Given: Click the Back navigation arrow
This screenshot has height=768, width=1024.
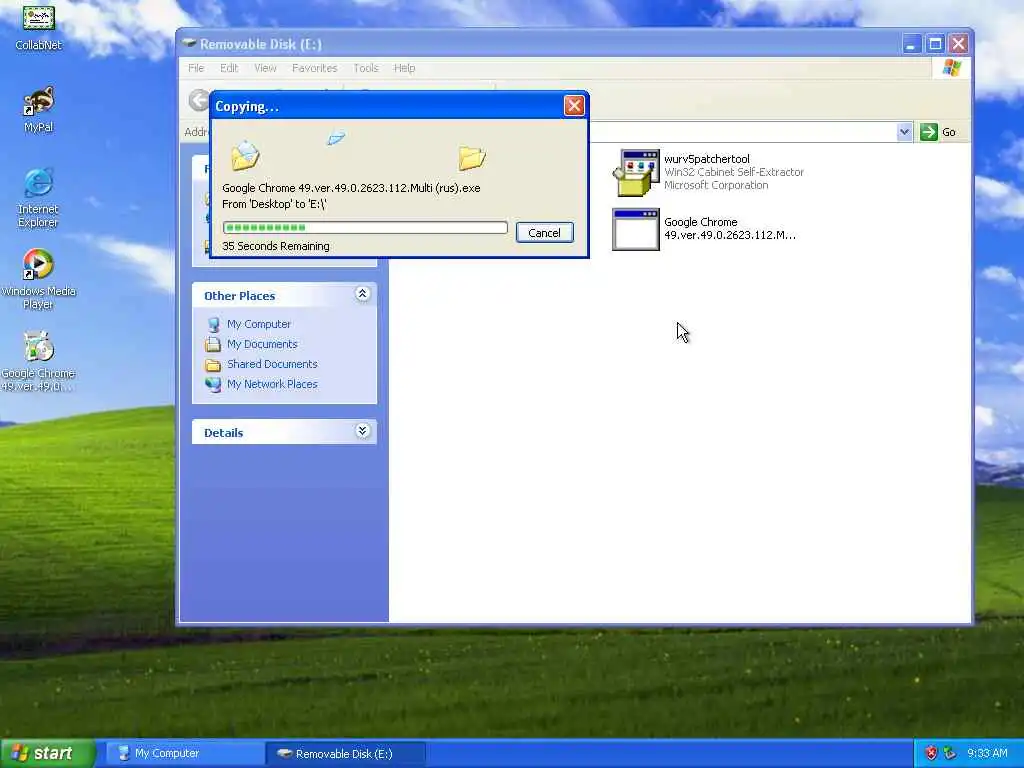Looking at the screenshot, I should click(199, 100).
